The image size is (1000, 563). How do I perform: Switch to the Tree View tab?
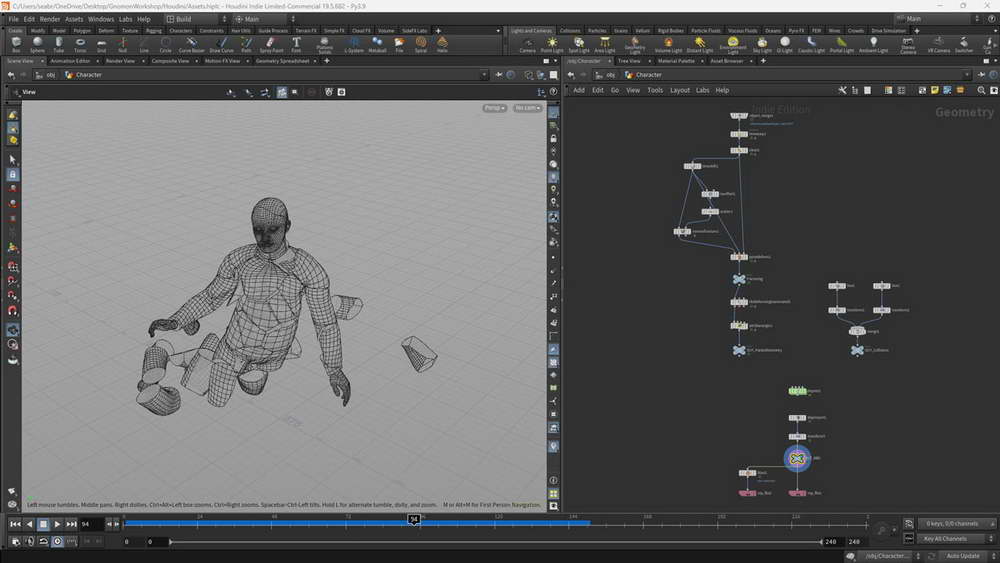(x=629, y=61)
